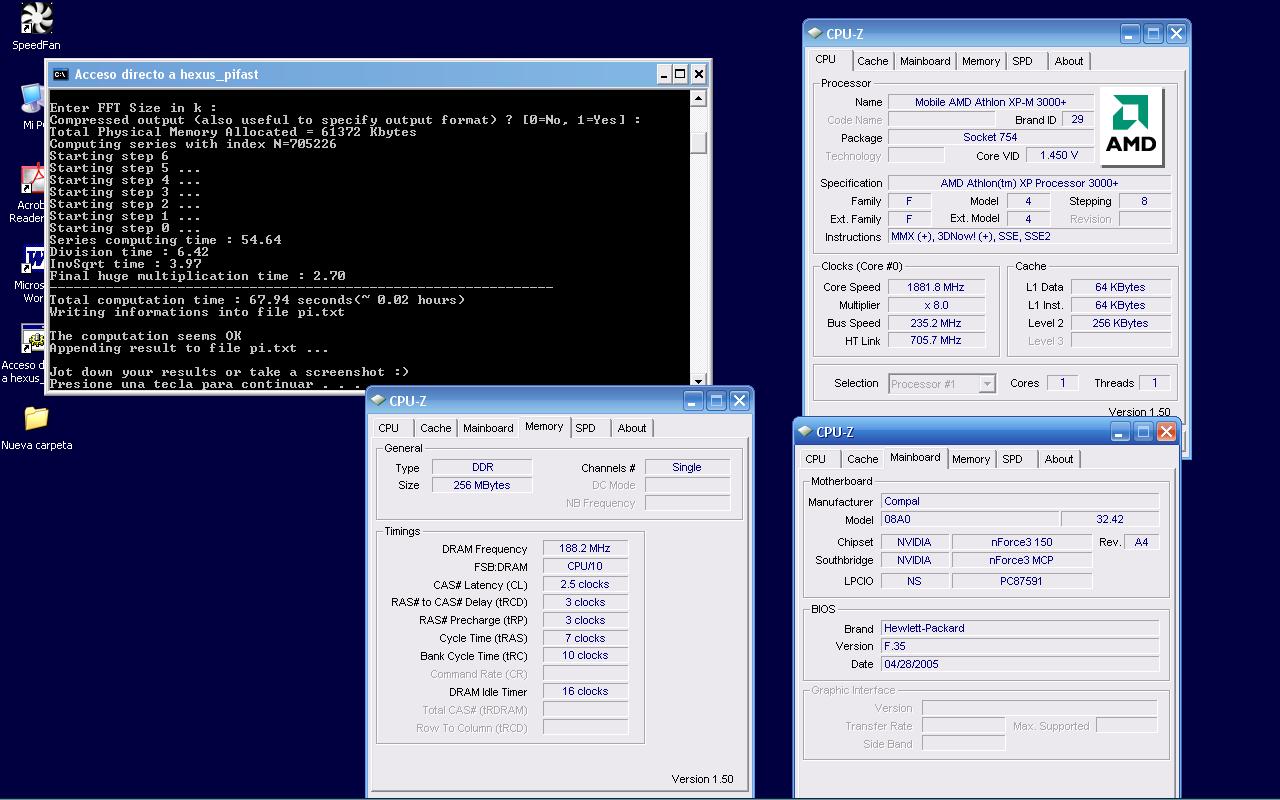Select Memory tab in Mainboard CPU-Z window
The height and width of the screenshot is (800, 1280).
click(971, 459)
